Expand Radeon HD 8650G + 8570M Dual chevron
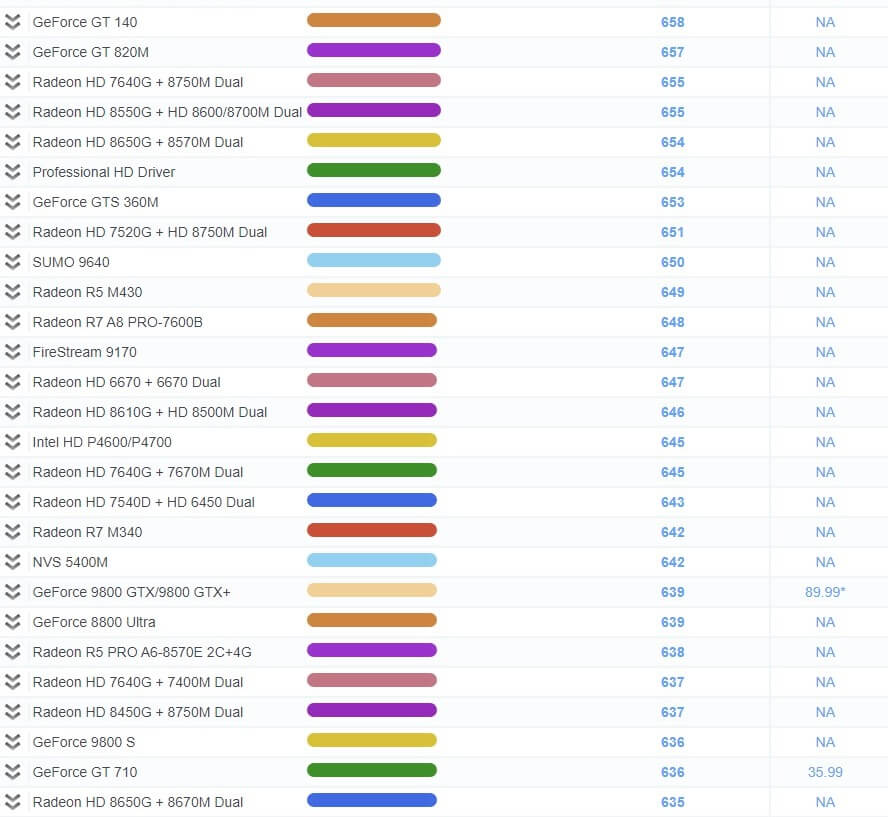 [12, 142]
